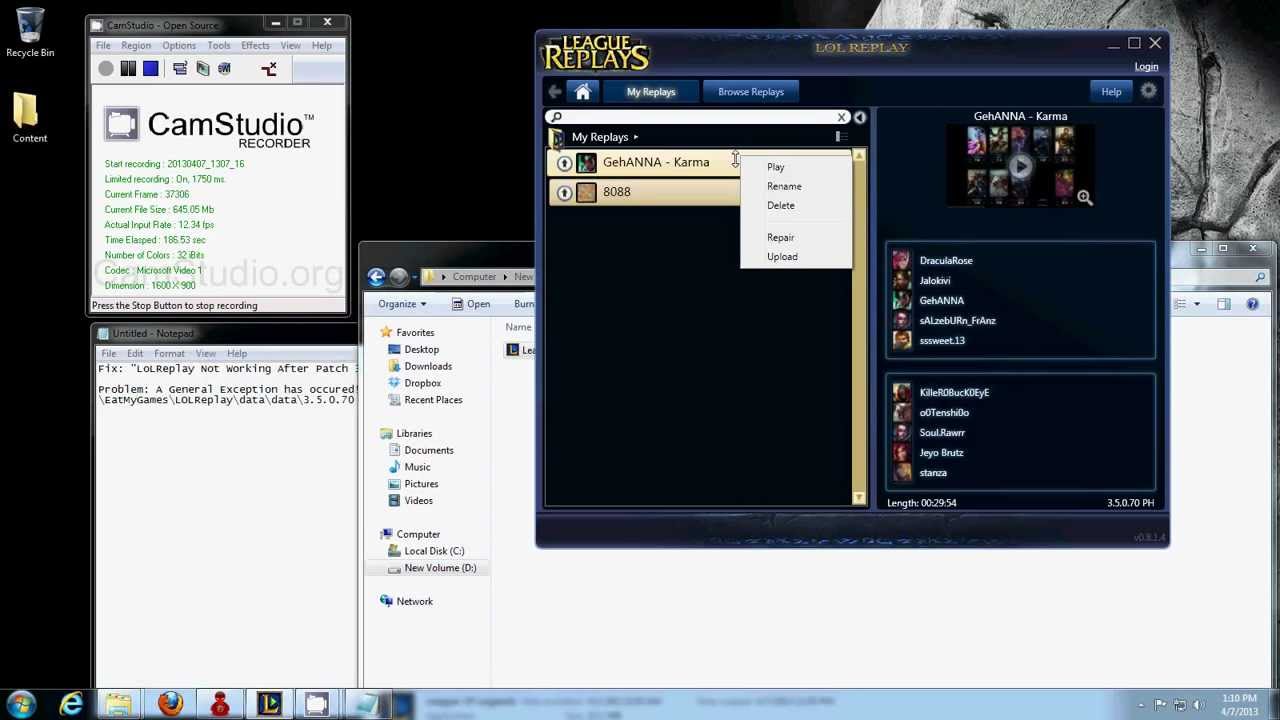Choose Upload from the context menu
The height and width of the screenshot is (720, 1280).
click(782, 256)
